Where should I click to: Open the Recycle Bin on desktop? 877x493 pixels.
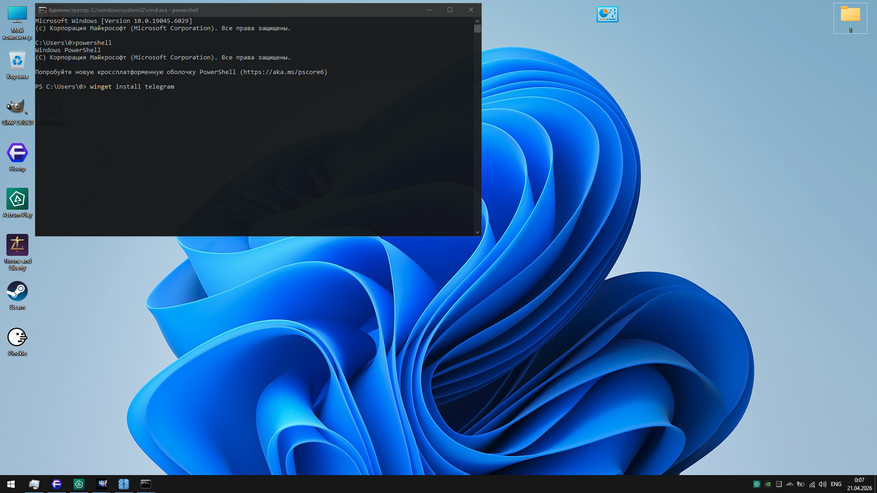pyautogui.click(x=17, y=61)
